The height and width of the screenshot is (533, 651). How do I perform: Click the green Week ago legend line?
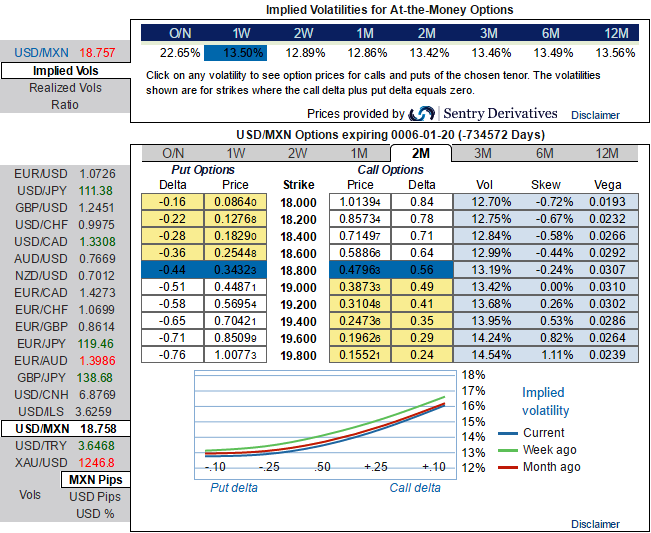point(509,450)
